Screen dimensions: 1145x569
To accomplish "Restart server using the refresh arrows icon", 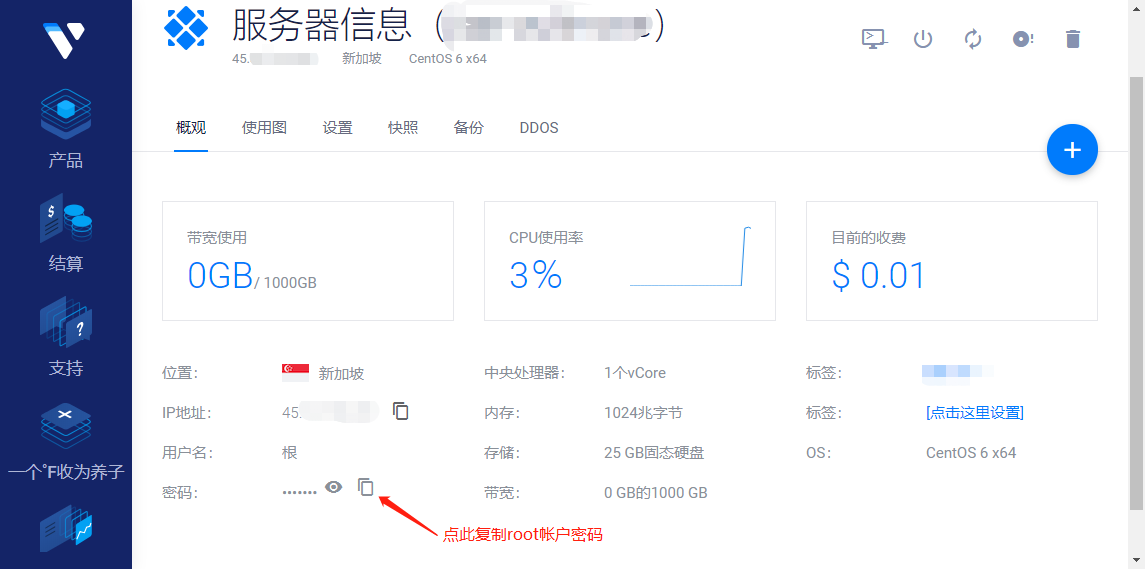I will tap(973, 39).
